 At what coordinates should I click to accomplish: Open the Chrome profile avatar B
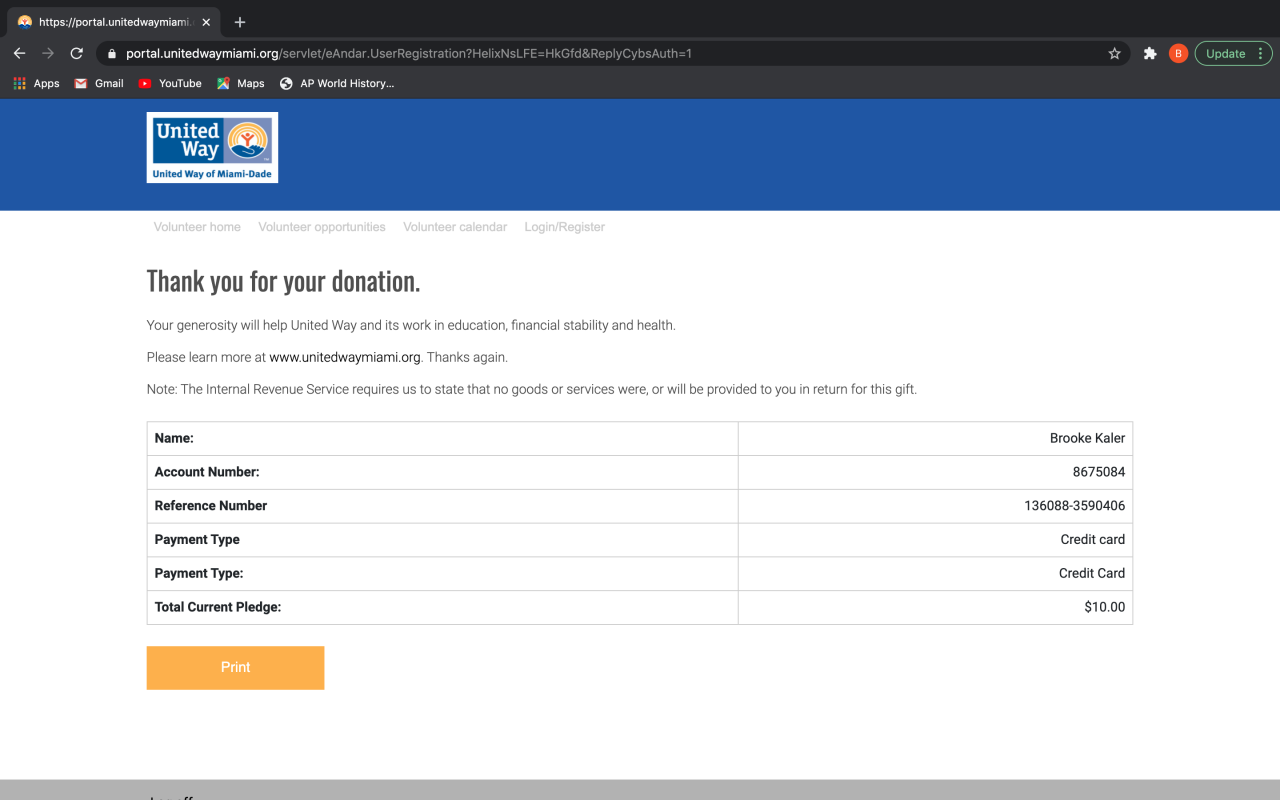coord(1178,54)
